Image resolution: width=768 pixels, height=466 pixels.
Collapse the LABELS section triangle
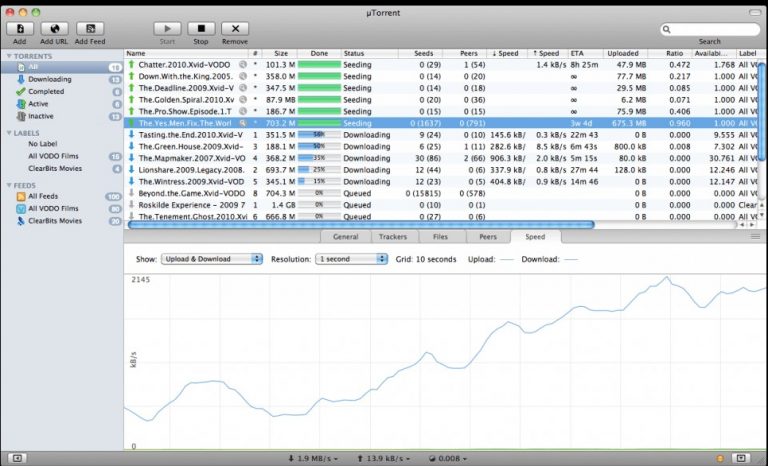click(9, 133)
